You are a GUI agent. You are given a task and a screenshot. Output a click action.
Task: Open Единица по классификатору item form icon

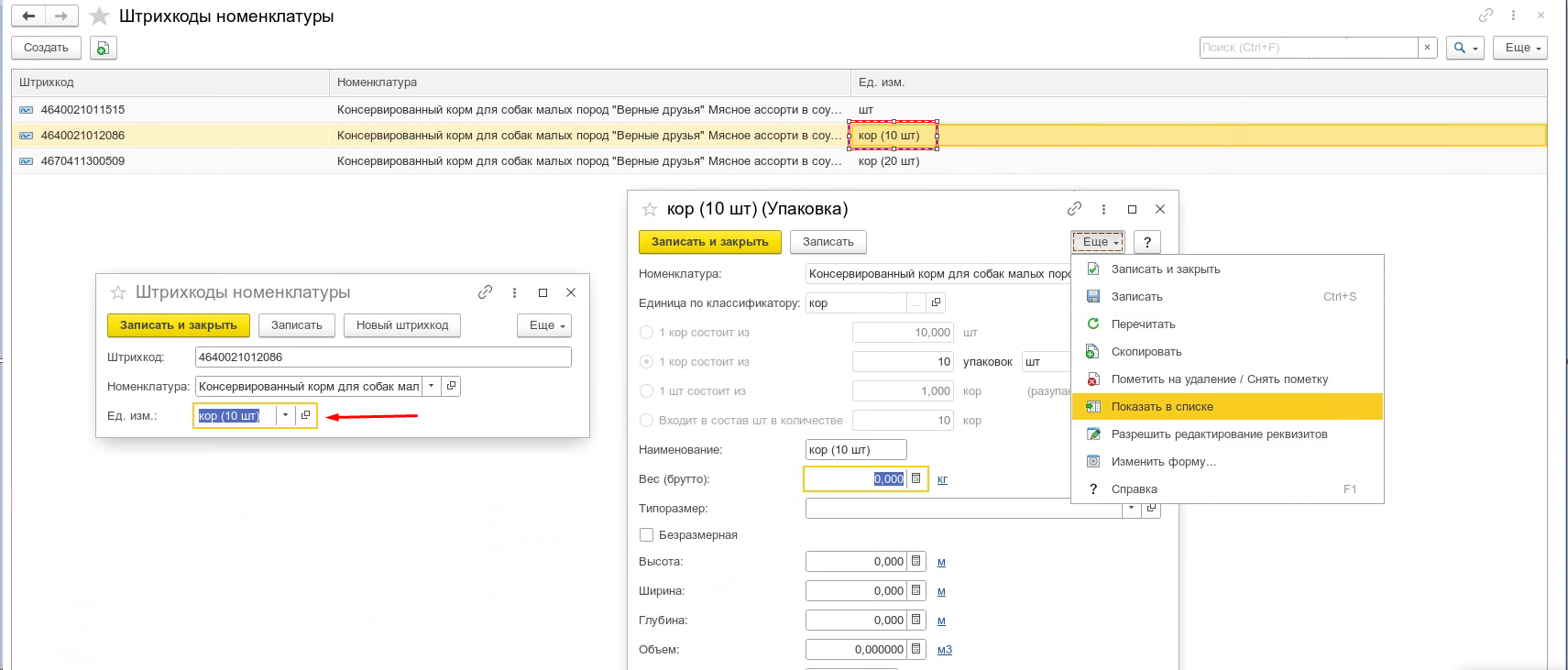(936, 302)
